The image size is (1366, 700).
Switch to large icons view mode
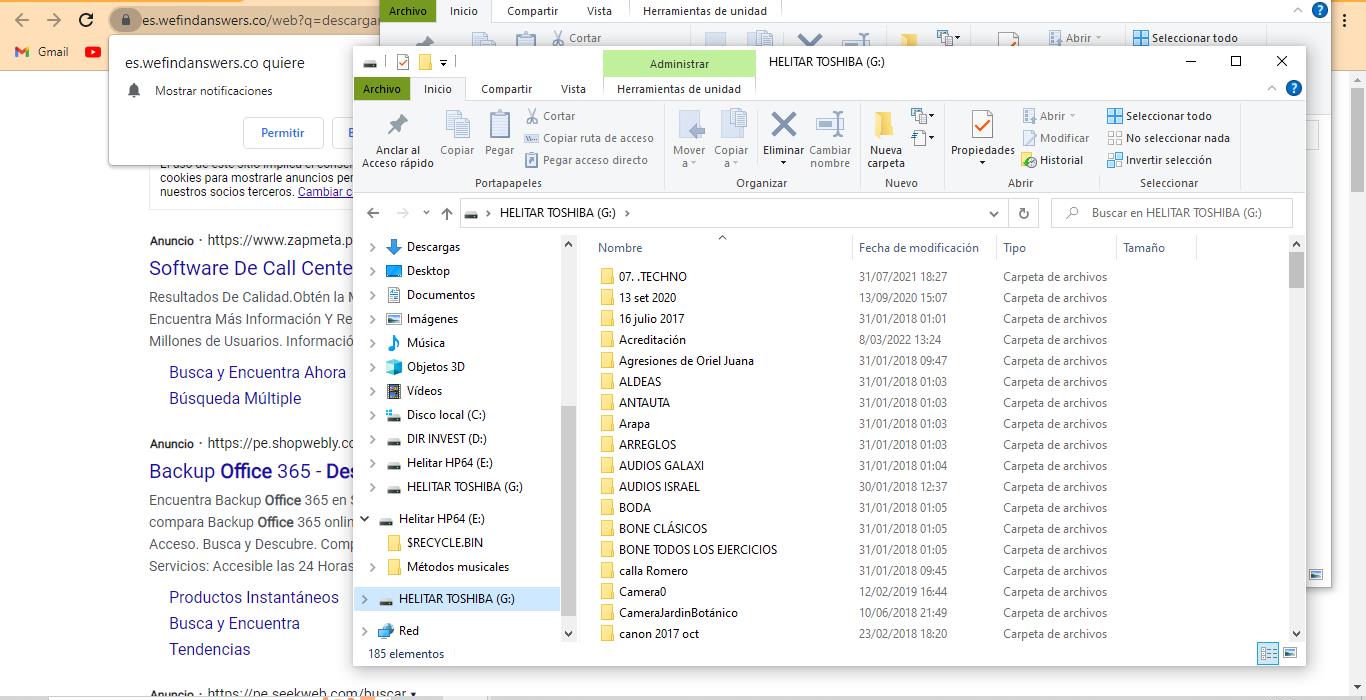(x=1290, y=653)
